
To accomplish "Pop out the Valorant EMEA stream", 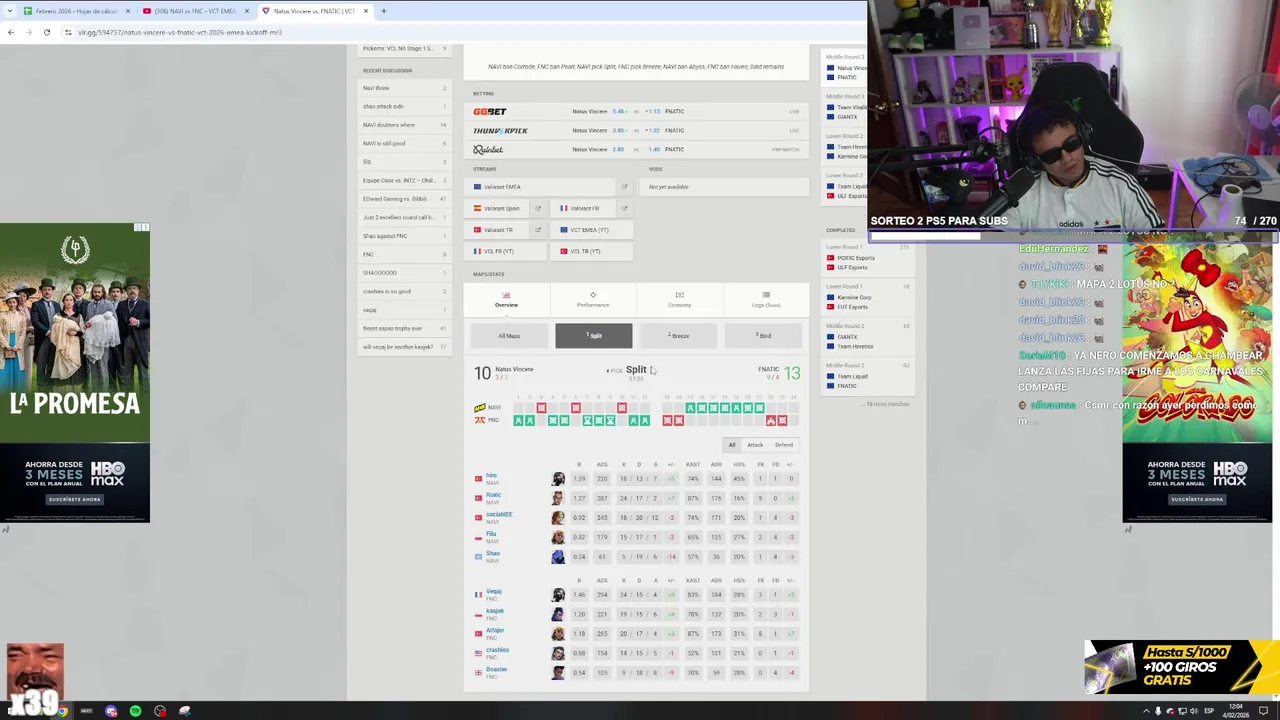I will click(624, 187).
